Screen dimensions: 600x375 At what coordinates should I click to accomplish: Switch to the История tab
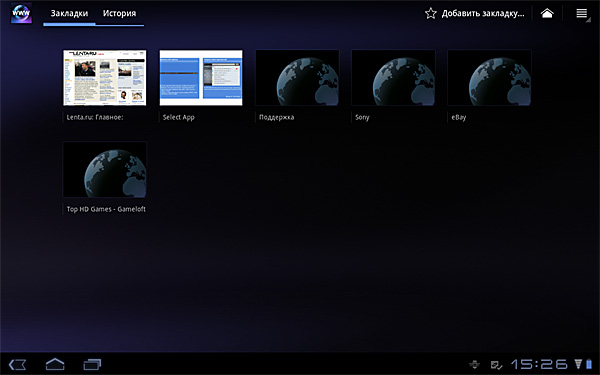[x=119, y=13]
